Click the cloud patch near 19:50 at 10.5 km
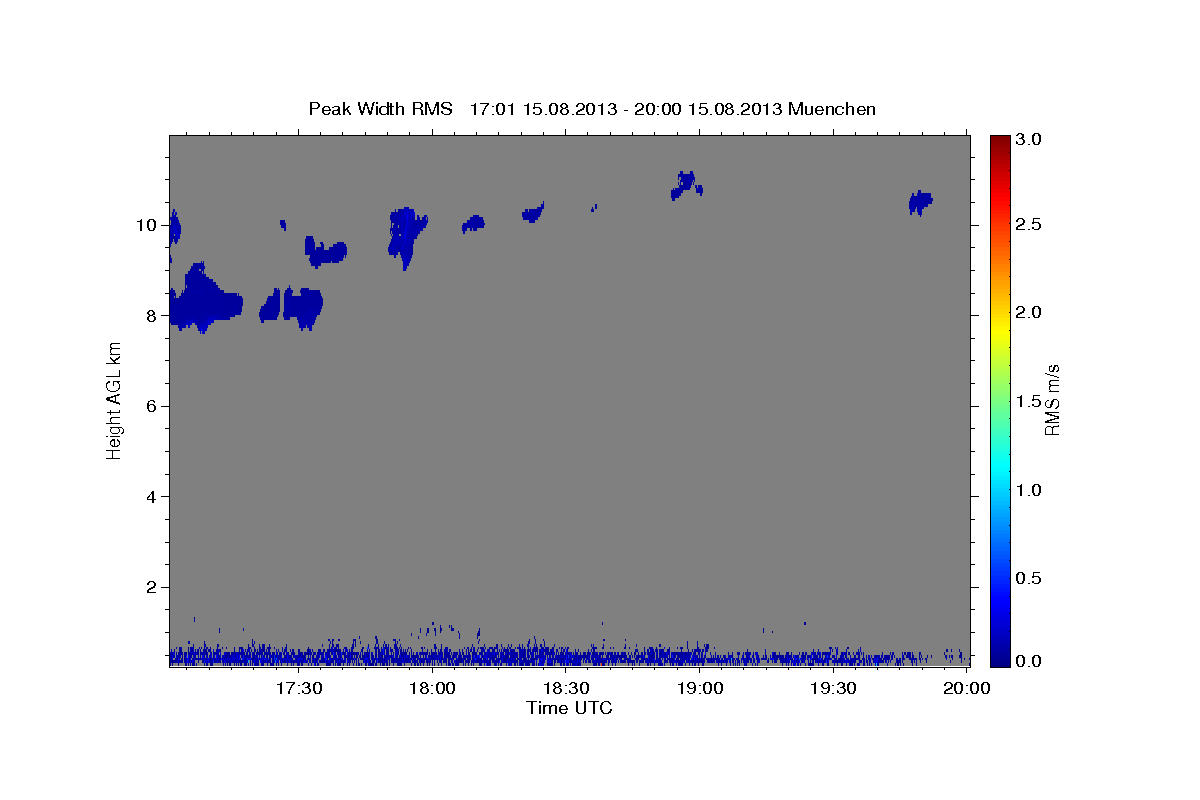The height and width of the screenshot is (800, 1200). [x=920, y=202]
